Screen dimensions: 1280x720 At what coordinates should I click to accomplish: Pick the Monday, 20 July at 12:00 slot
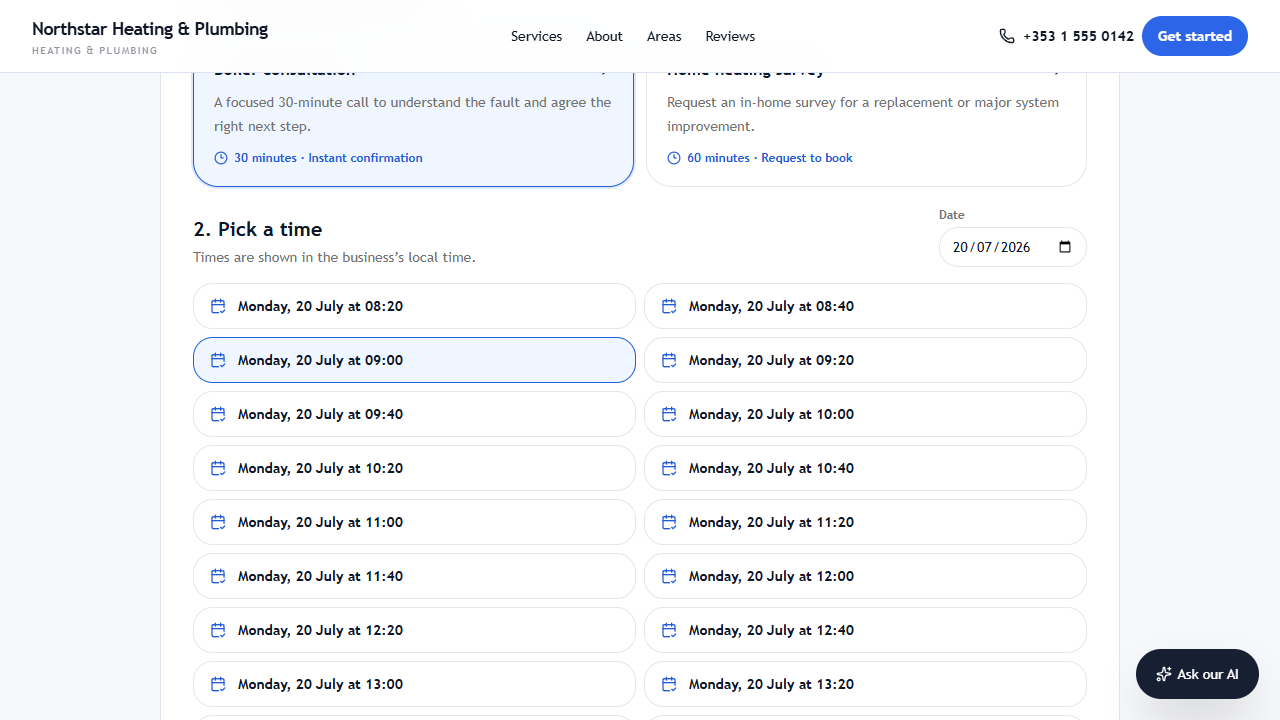[x=865, y=576]
